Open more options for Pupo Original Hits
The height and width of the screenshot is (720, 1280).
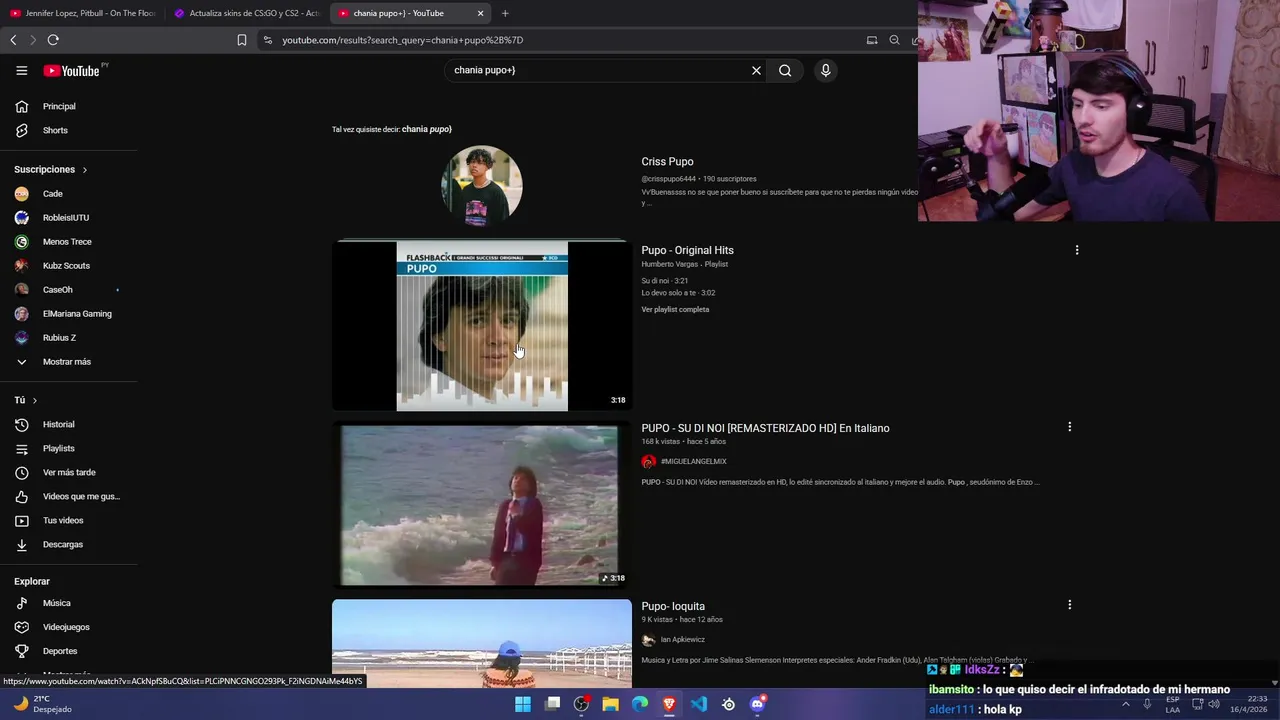point(1076,250)
